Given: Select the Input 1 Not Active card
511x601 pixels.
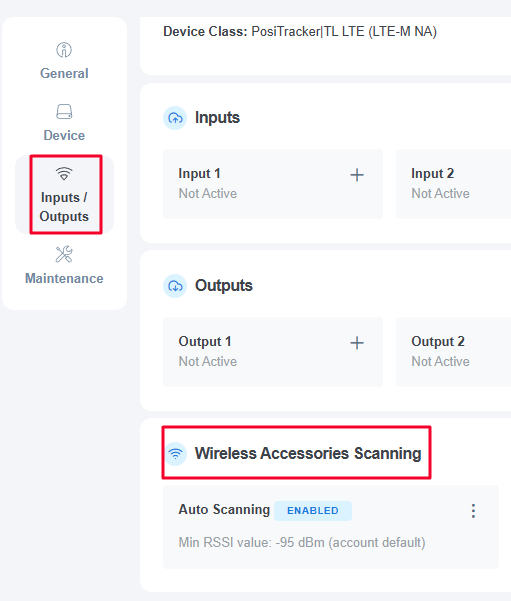Looking at the screenshot, I should pyautogui.click(x=273, y=184).
